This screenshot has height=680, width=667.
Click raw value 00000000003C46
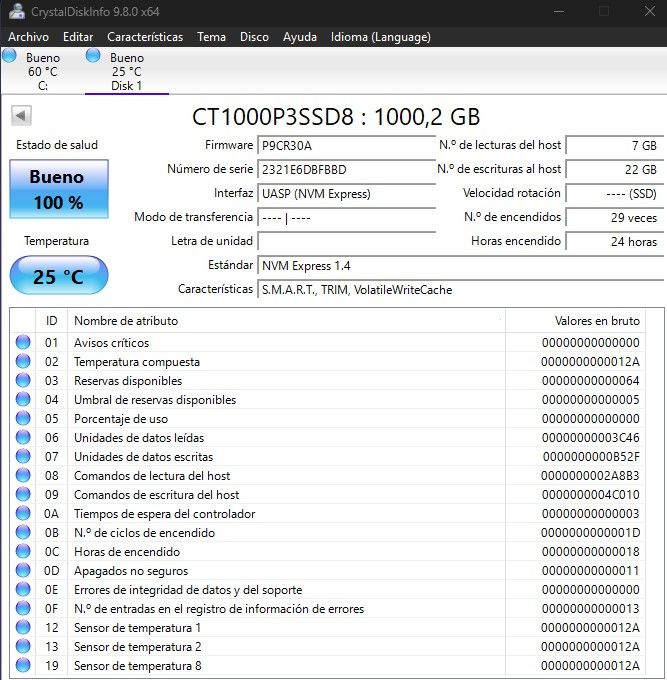tap(590, 438)
